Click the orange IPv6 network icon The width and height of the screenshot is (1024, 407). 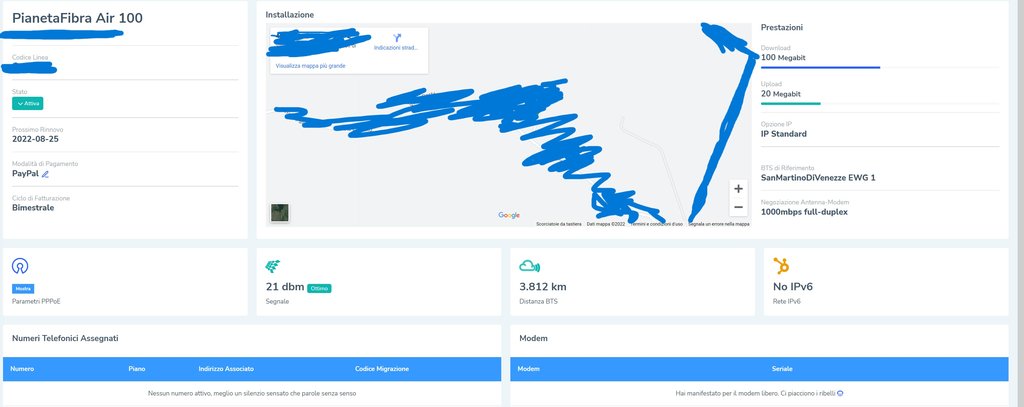tap(781, 265)
